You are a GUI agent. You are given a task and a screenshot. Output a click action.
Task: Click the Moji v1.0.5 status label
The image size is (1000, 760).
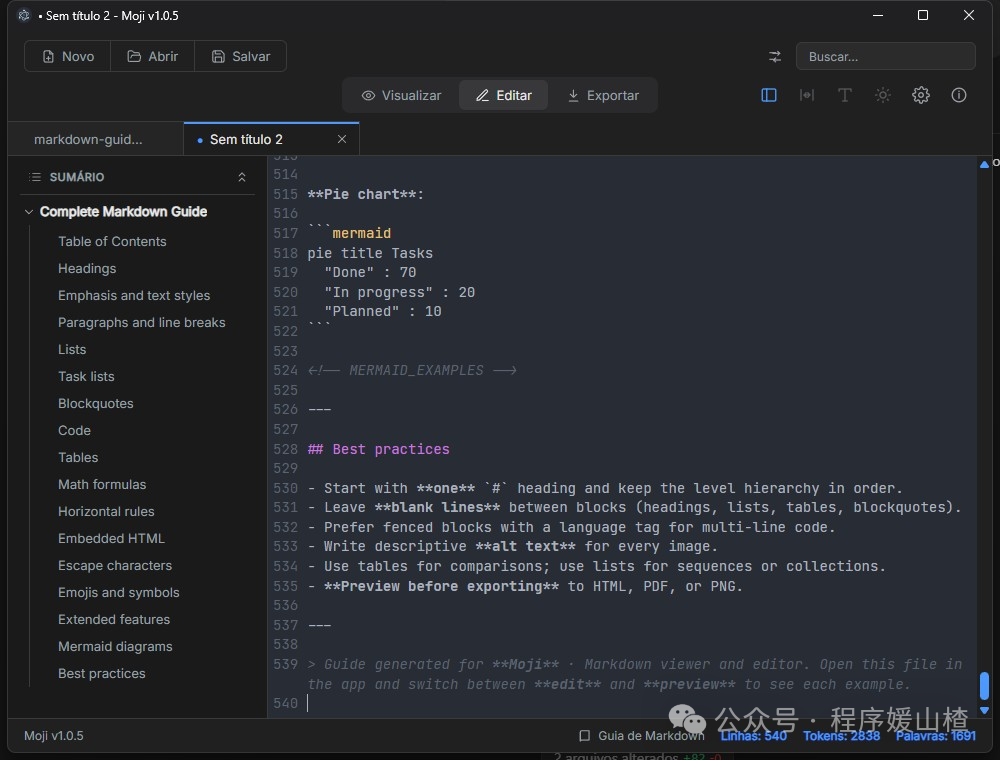54,736
